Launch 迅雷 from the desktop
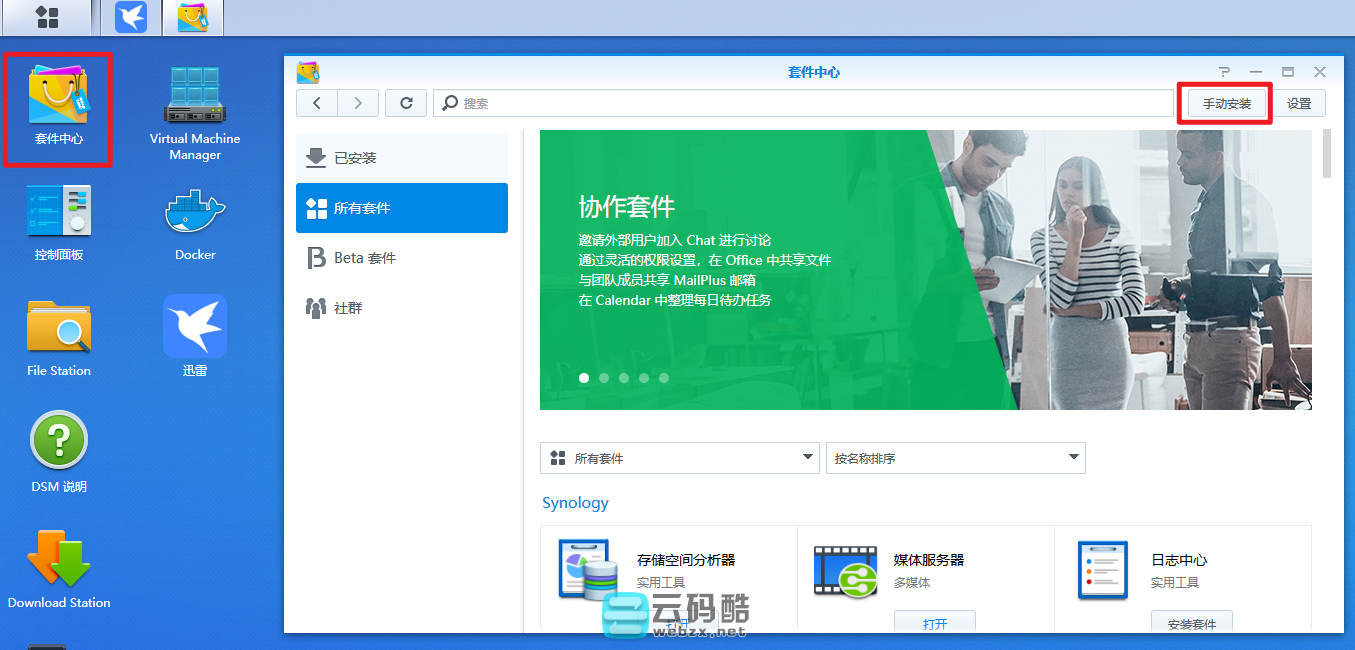This screenshot has width=1355, height=650. click(193, 325)
